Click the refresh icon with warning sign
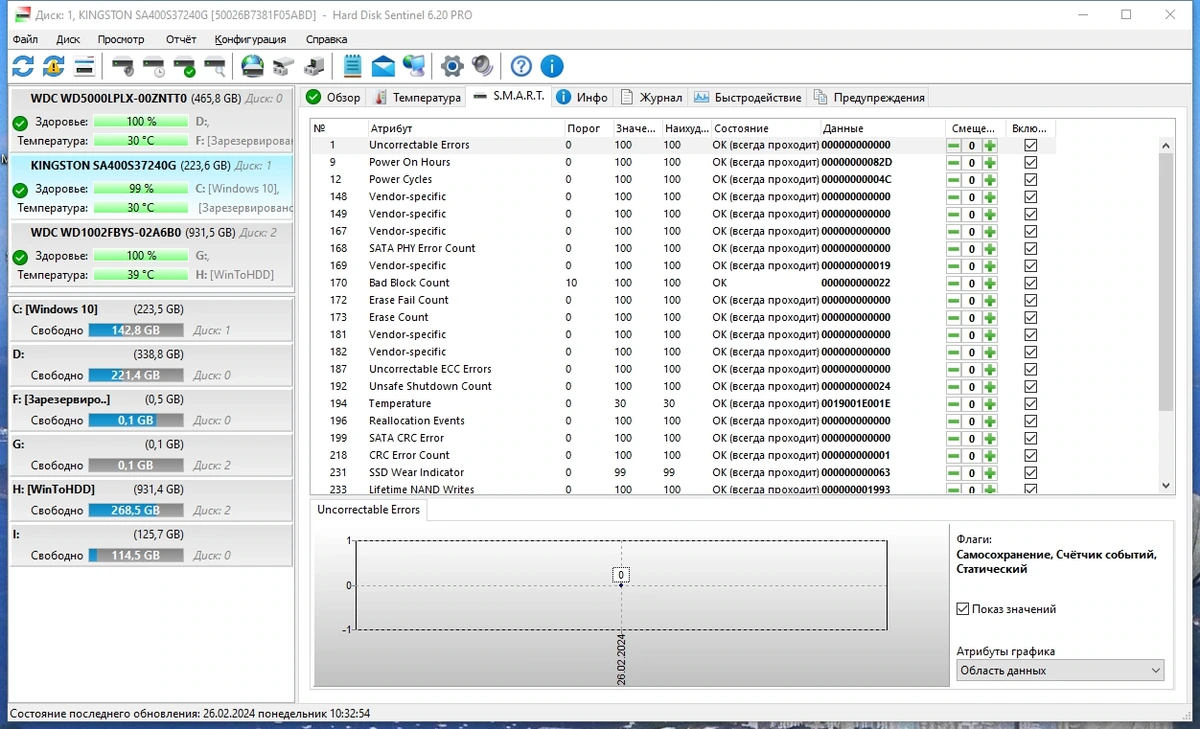Screen dimensions: 1200x729 (53, 66)
